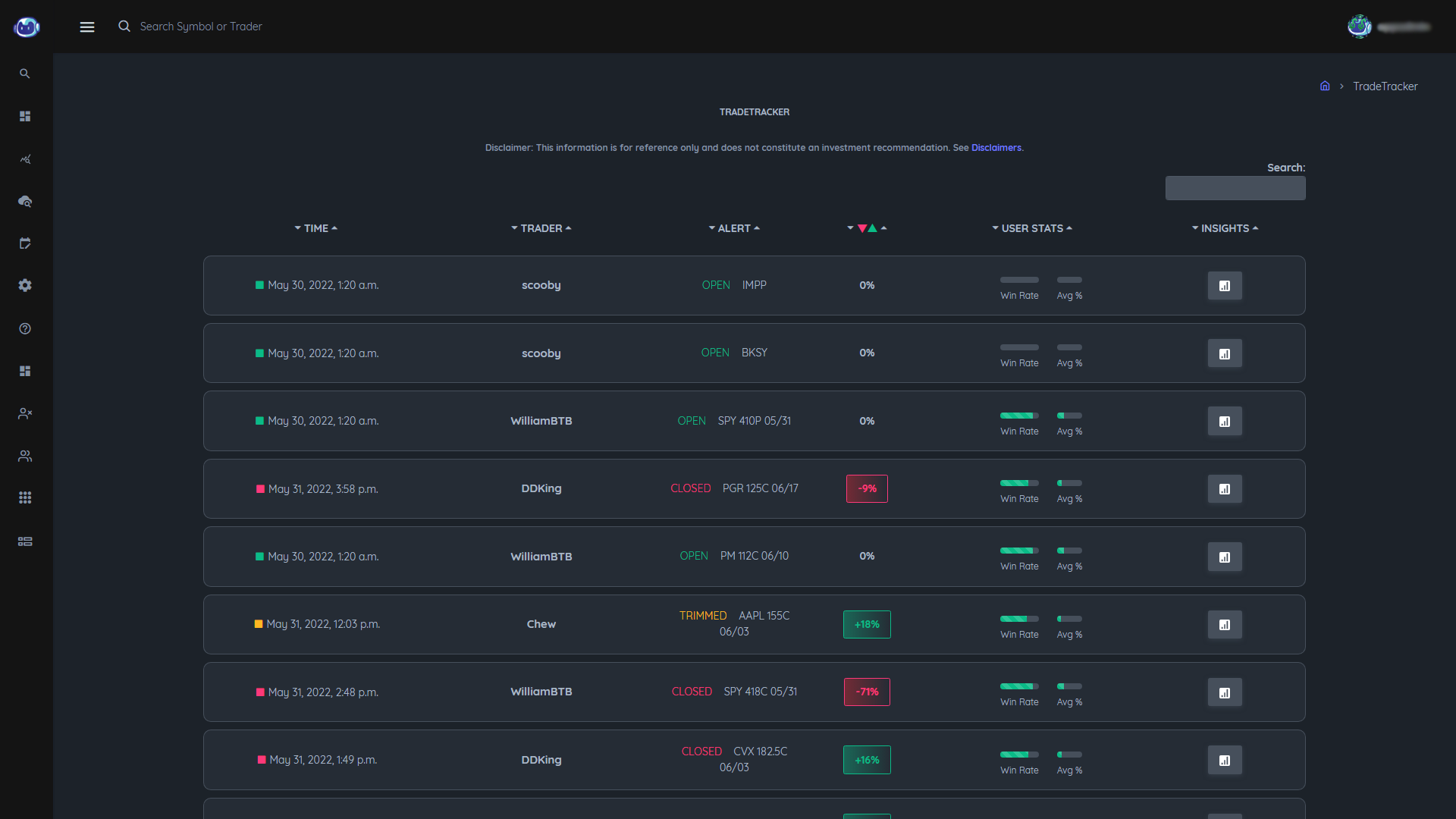Sort table by USER STATS column
This screenshot has width=1456, height=819.
coord(1032,228)
